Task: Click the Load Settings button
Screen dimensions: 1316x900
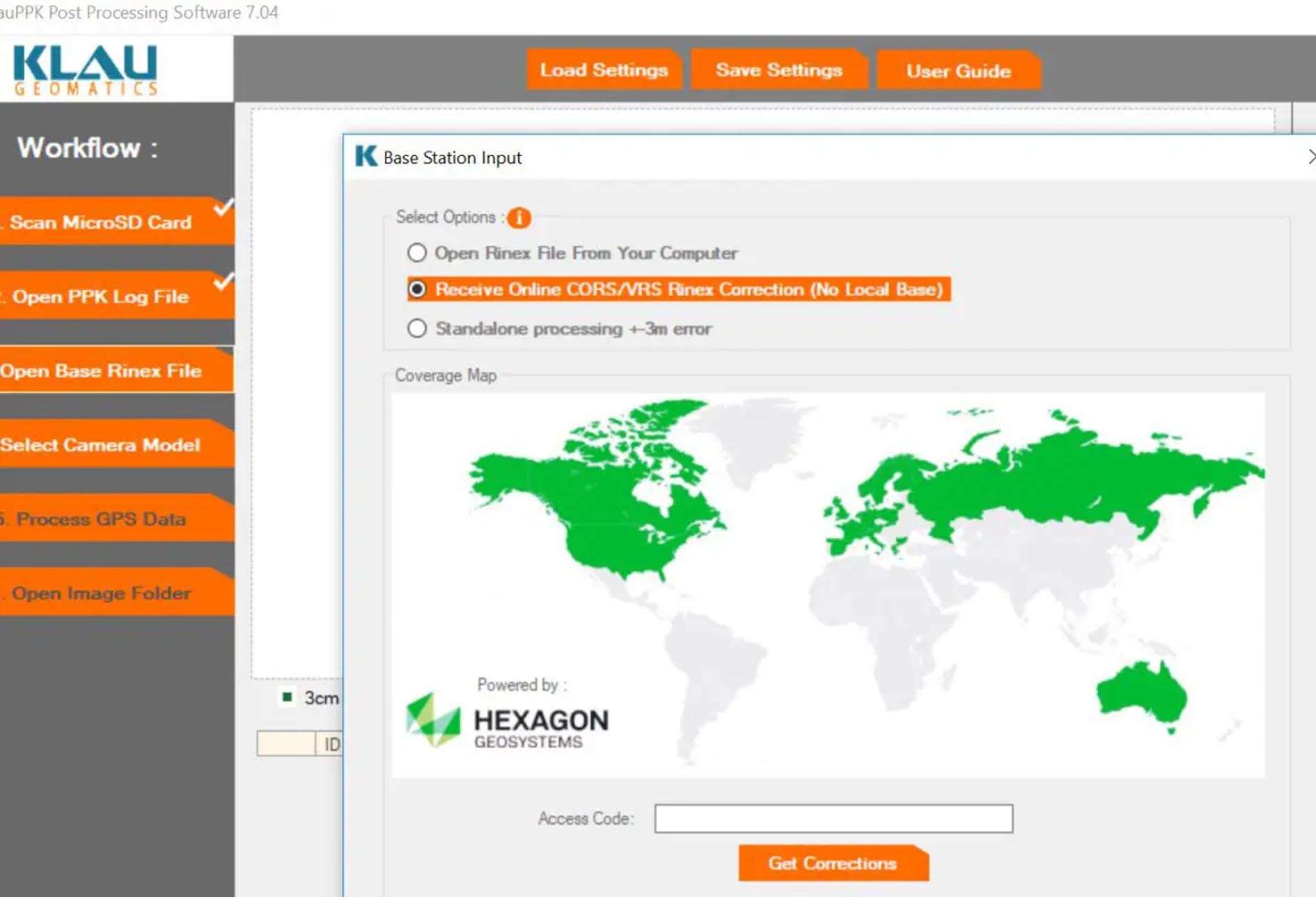Action: [x=603, y=70]
